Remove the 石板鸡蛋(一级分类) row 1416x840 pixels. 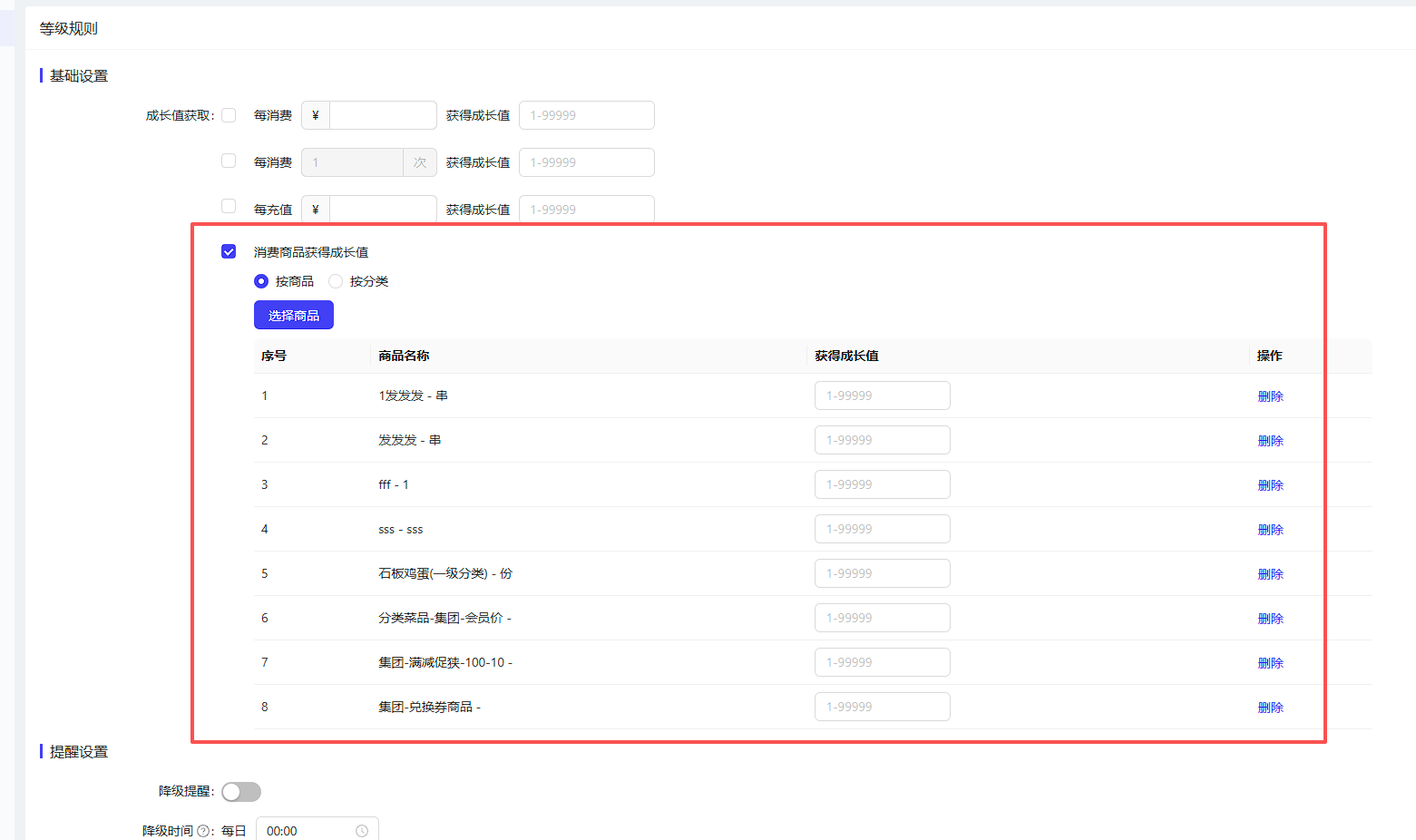coord(1270,574)
